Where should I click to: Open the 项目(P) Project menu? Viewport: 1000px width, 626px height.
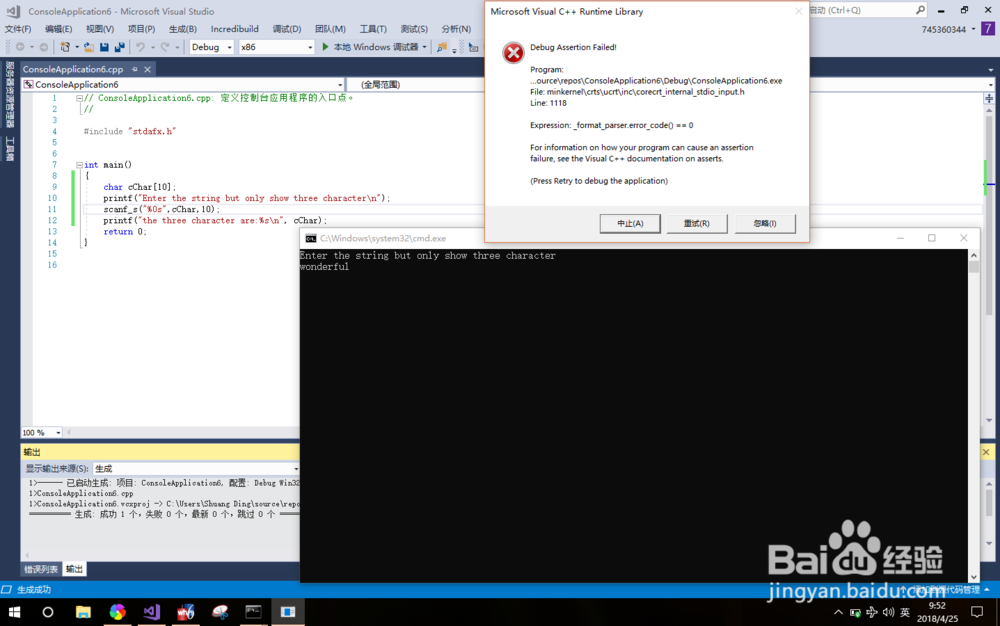(142, 29)
